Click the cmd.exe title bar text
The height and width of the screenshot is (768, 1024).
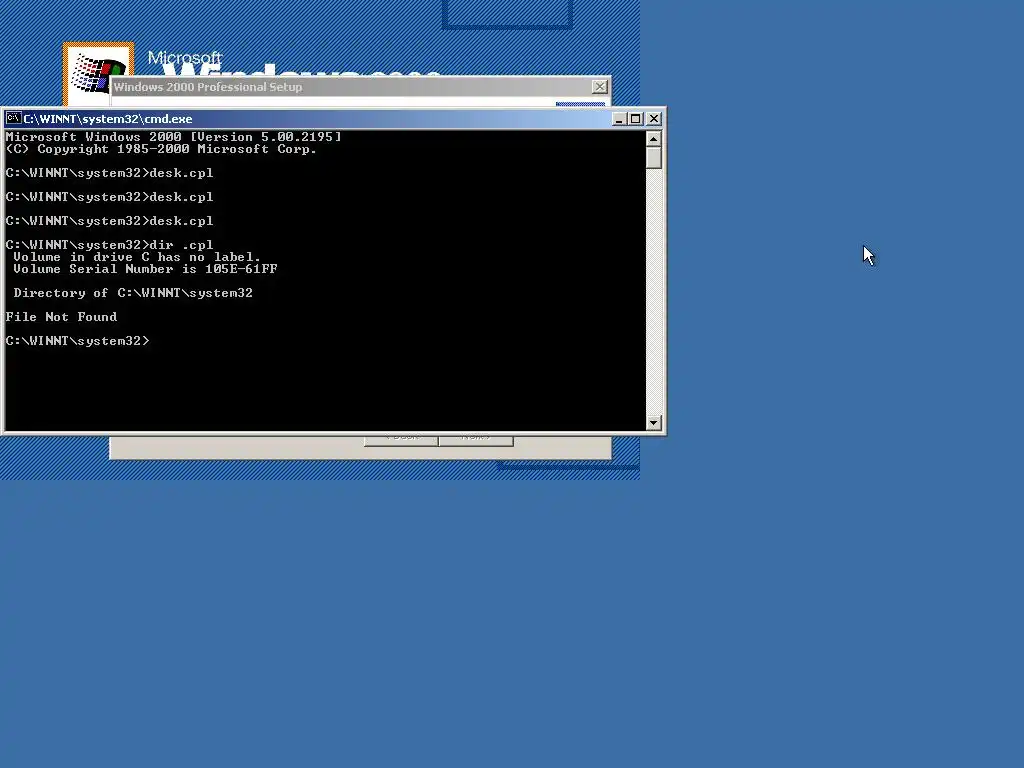[108, 119]
